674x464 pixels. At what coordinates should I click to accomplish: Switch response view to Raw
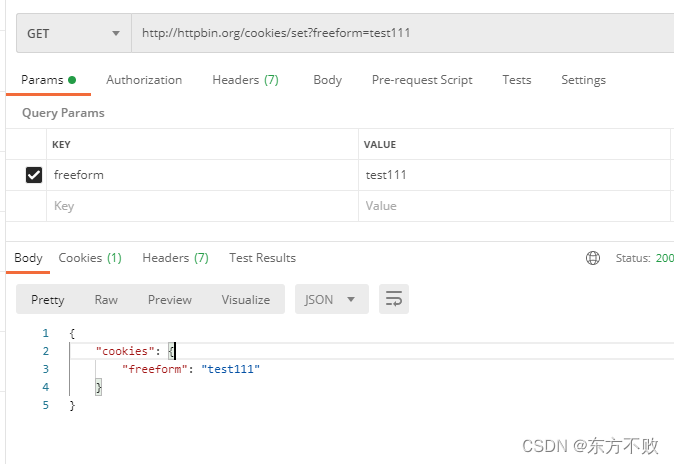pyautogui.click(x=106, y=299)
